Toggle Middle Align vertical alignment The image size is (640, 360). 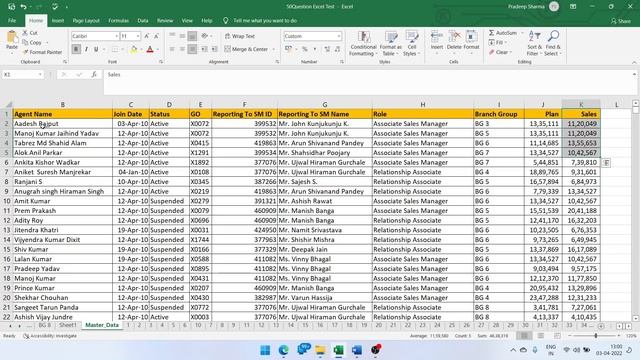point(182,36)
